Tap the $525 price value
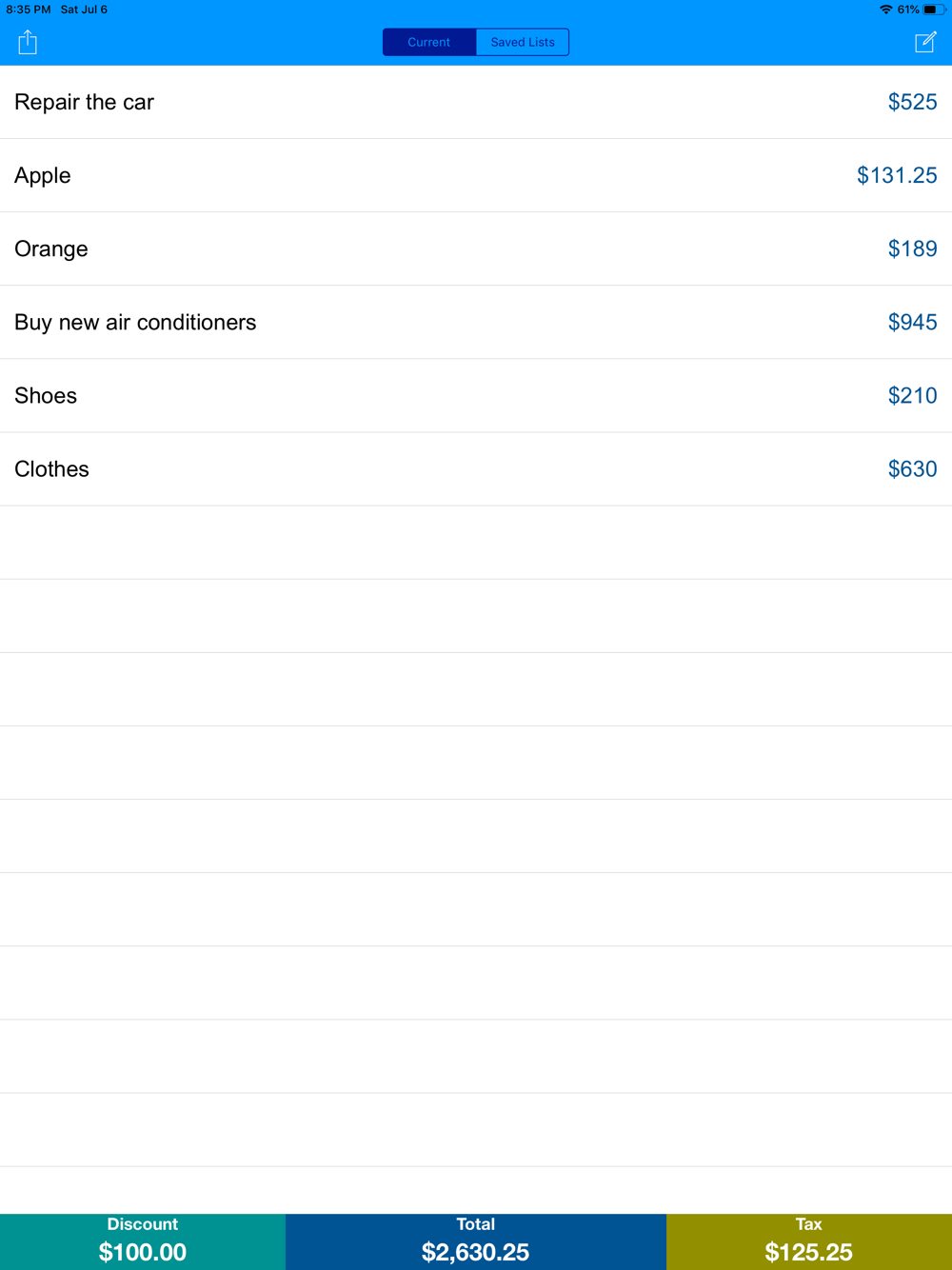Image resolution: width=952 pixels, height=1270 pixels. (x=912, y=102)
